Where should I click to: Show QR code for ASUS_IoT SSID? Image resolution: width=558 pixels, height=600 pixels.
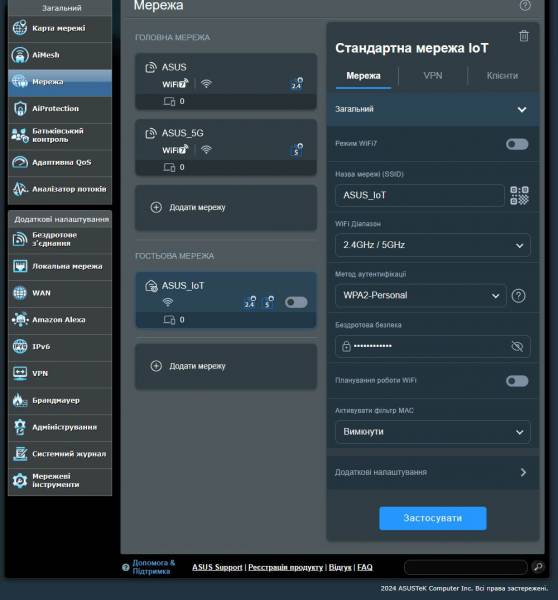519,196
